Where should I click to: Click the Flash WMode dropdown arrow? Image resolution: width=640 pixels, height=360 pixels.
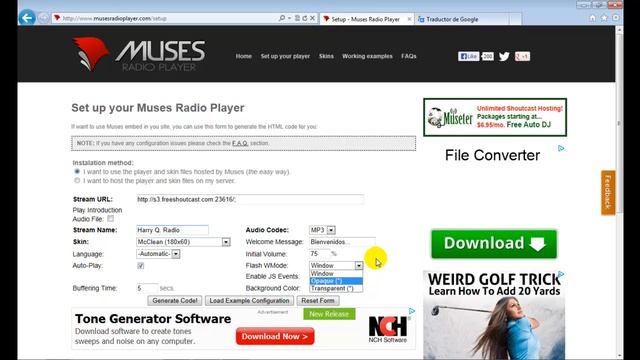tap(358, 266)
